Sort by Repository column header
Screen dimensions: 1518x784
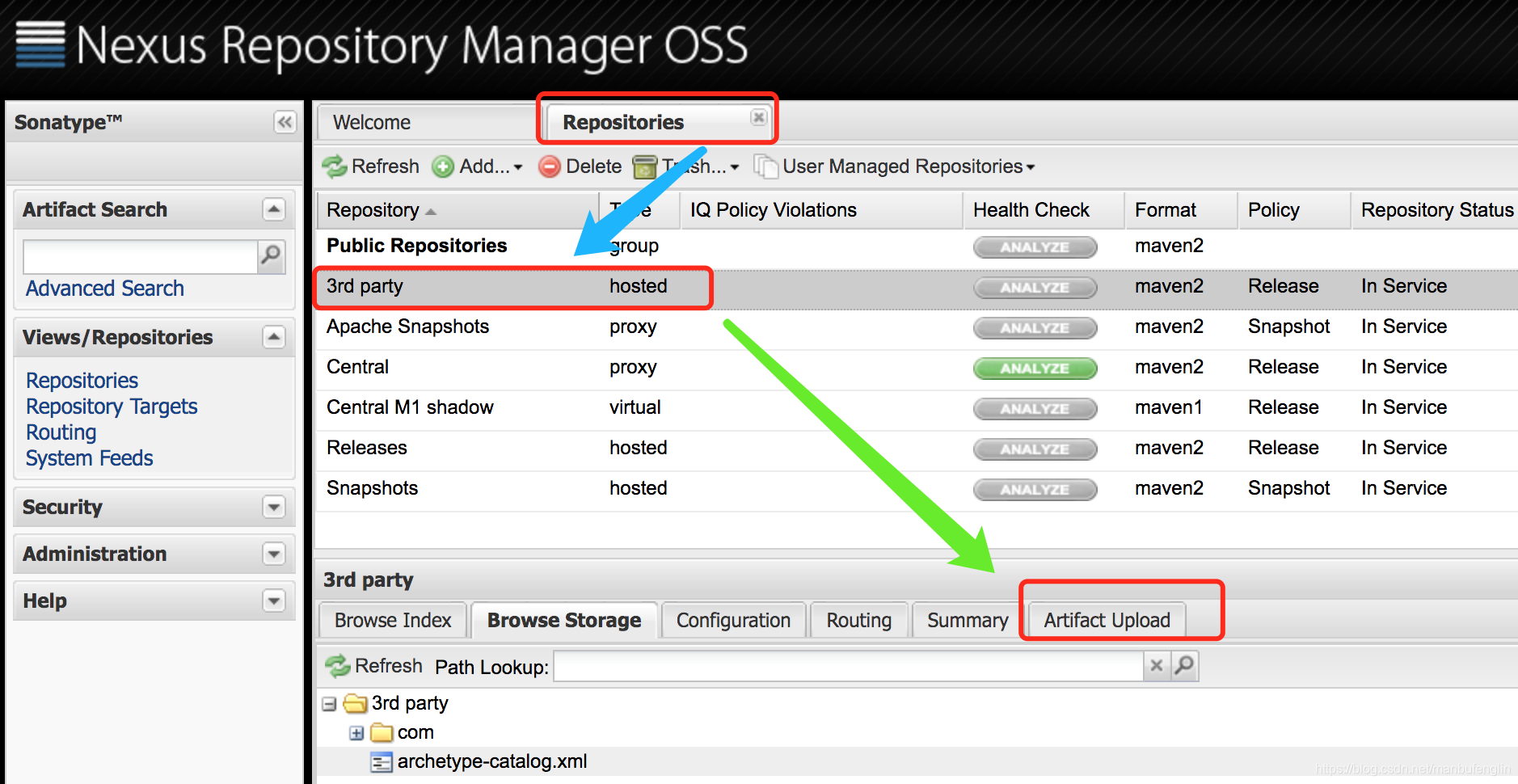click(457, 210)
